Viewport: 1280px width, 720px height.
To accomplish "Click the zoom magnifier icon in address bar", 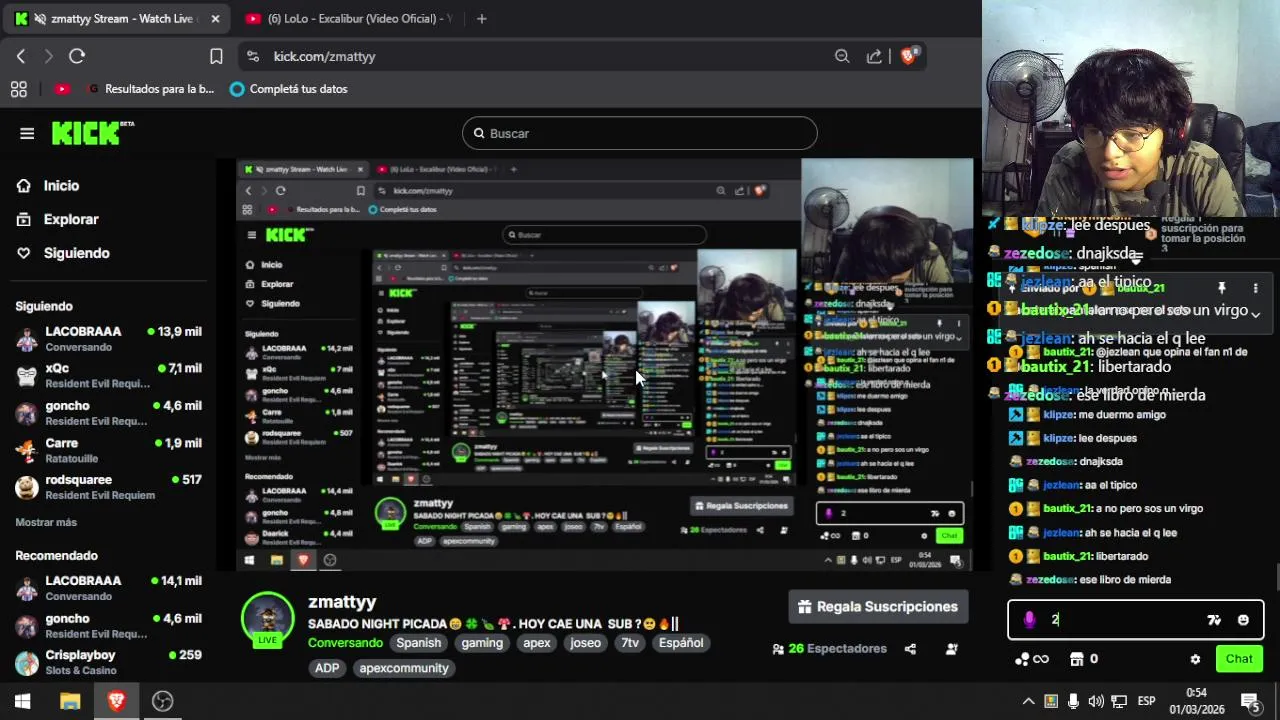I will tap(842, 57).
